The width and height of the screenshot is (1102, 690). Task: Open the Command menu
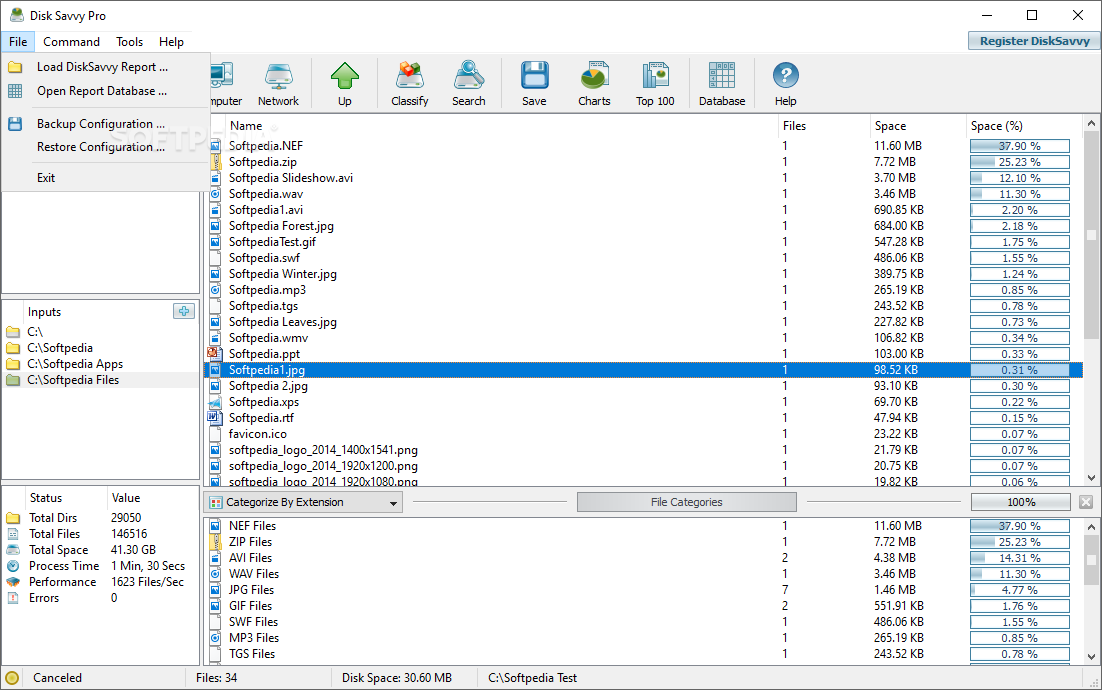pyautogui.click(x=72, y=41)
